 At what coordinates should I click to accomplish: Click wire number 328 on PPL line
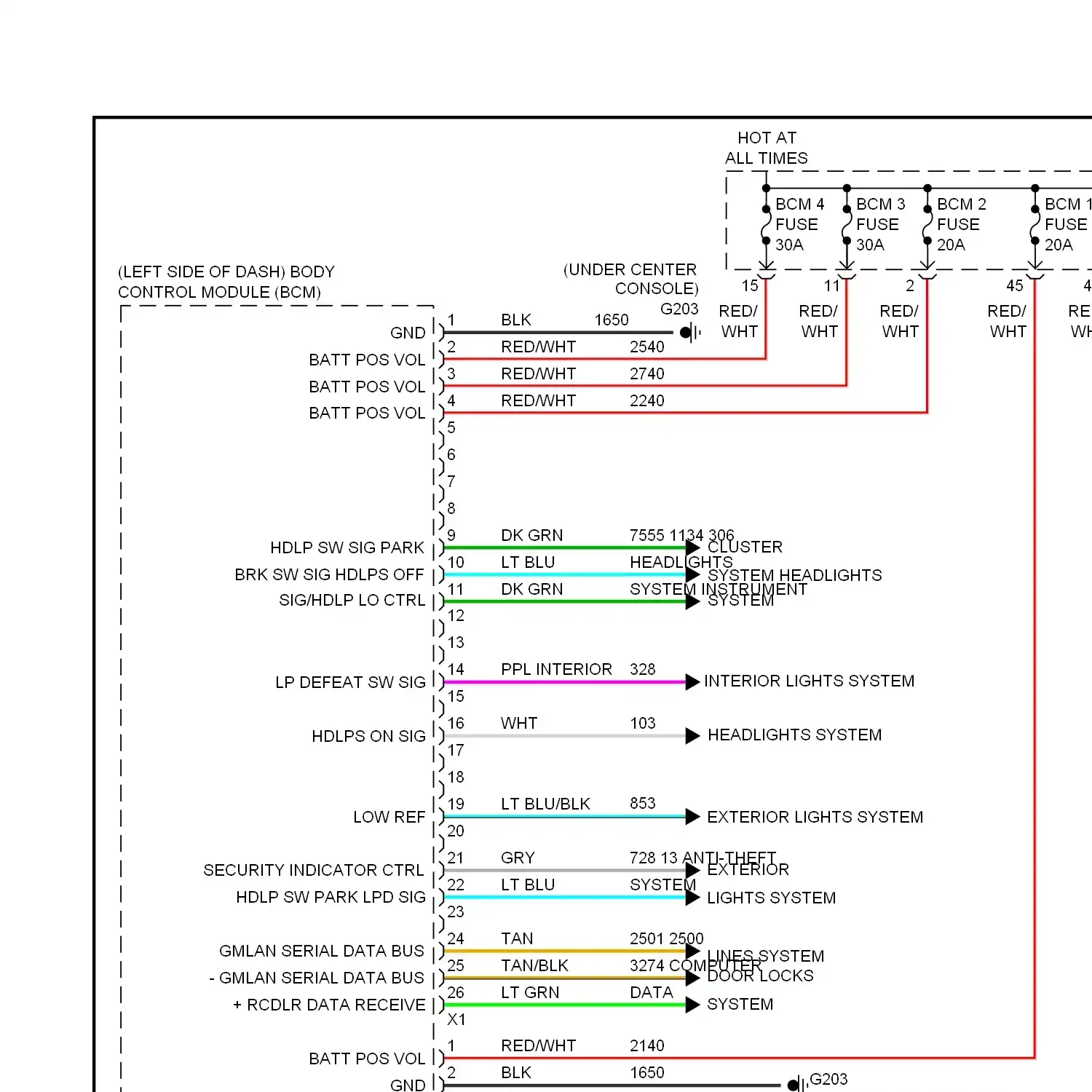click(642, 669)
